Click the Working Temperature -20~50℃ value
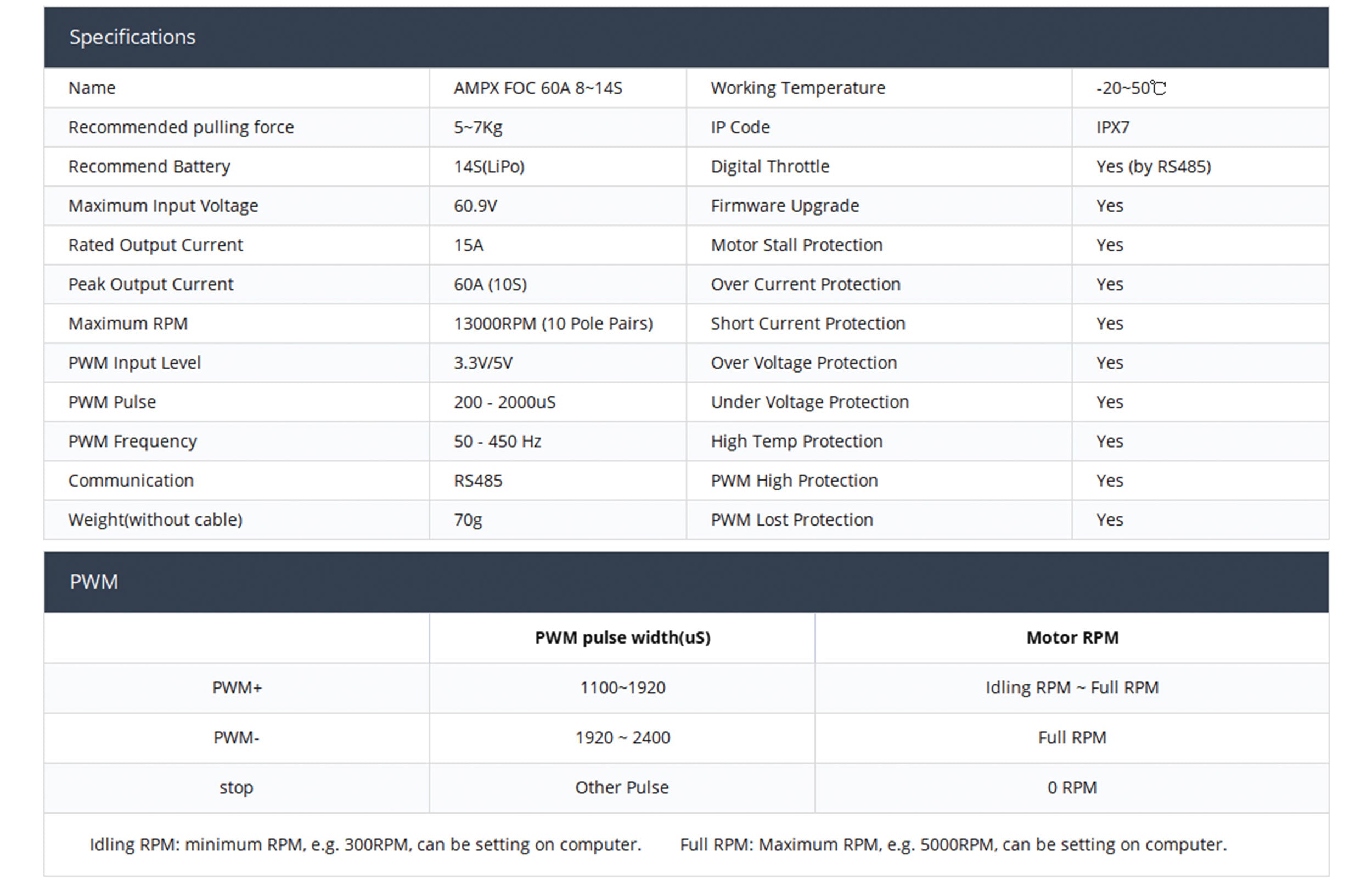The height and width of the screenshot is (886, 1372). tap(1131, 88)
